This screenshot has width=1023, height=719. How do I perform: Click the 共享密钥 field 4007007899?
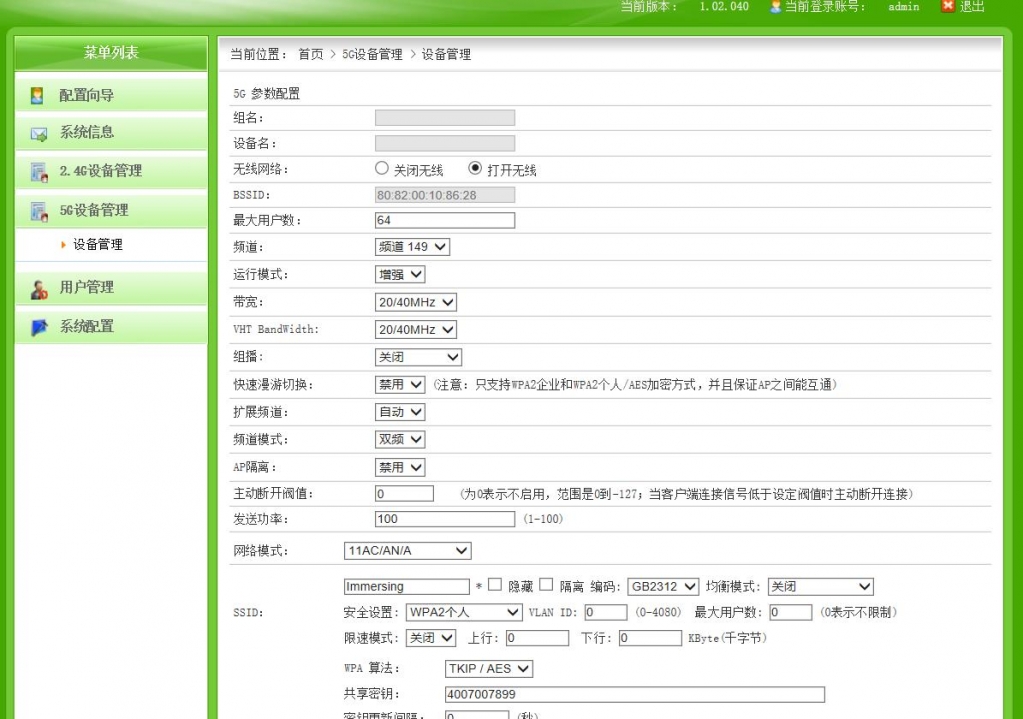(x=635, y=694)
